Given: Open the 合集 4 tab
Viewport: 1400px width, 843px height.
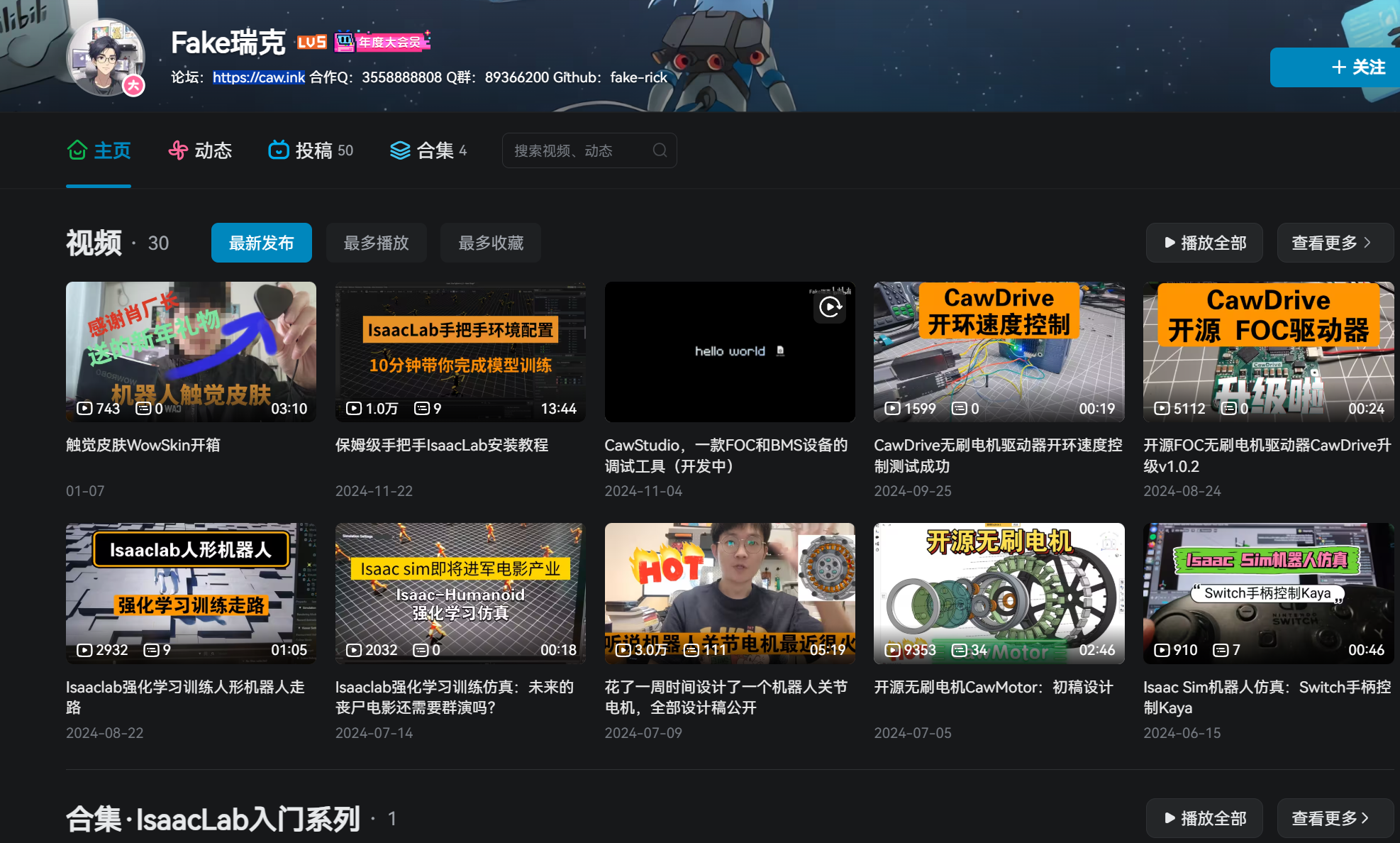Looking at the screenshot, I should 428,150.
